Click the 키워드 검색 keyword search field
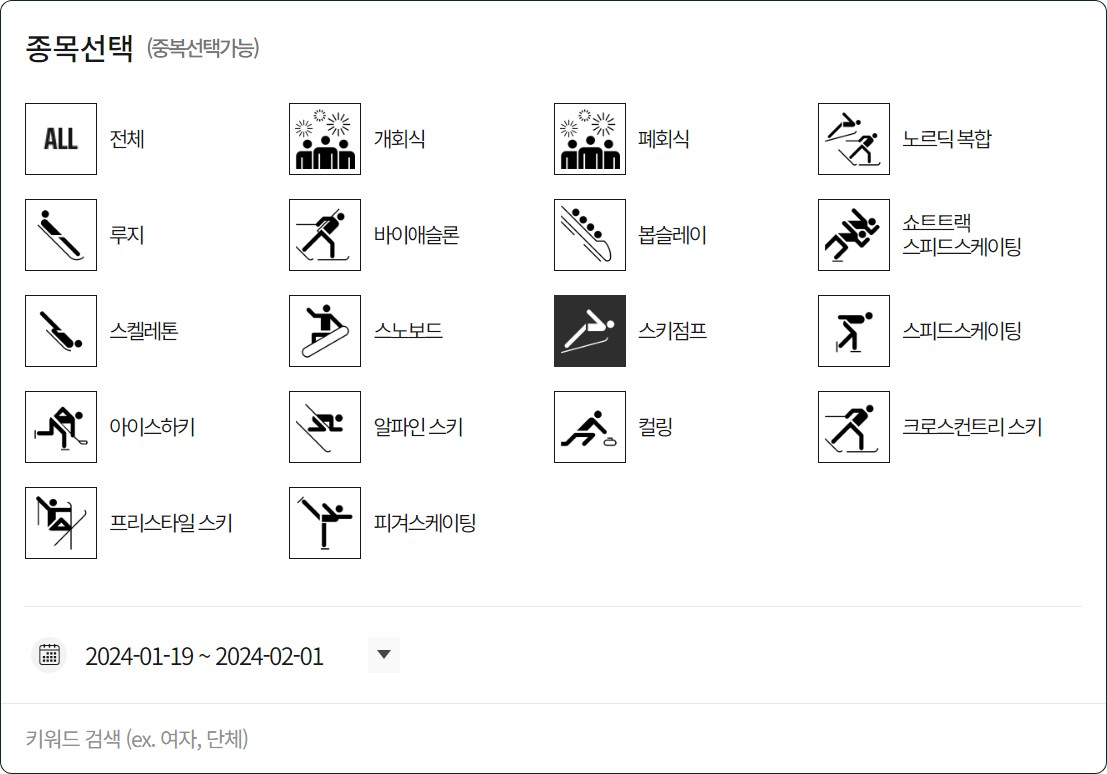The width and height of the screenshot is (1107, 774). (x=300, y=740)
